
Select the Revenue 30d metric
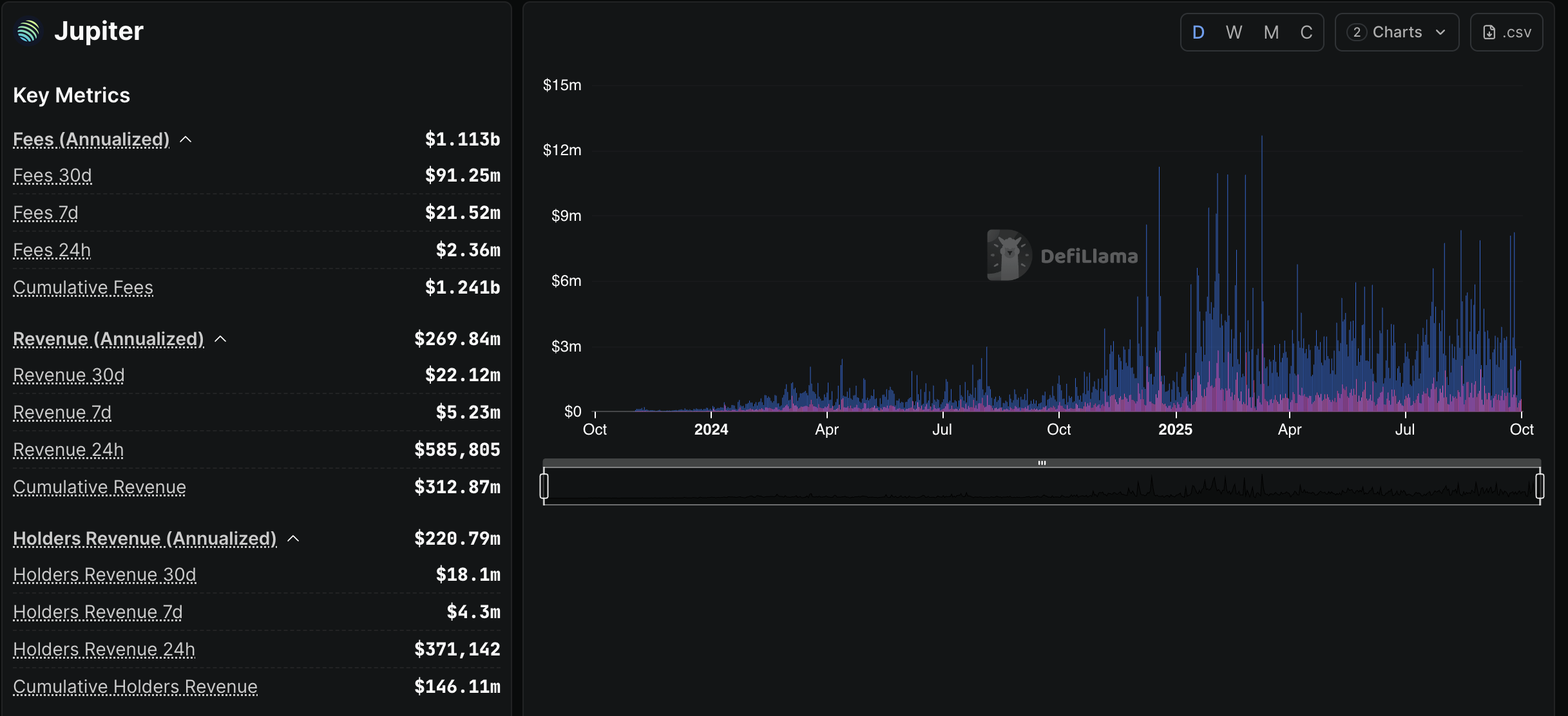coord(68,375)
